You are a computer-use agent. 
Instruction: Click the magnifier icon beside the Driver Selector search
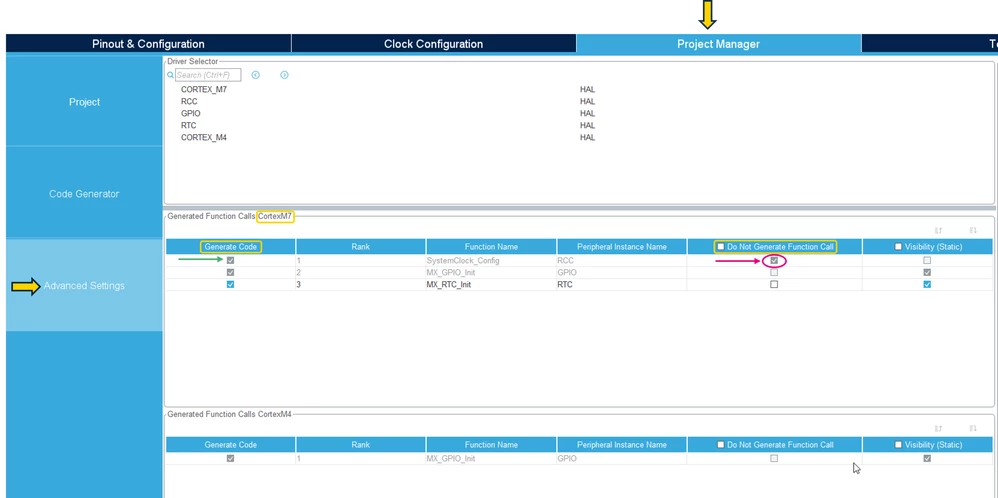(171, 75)
